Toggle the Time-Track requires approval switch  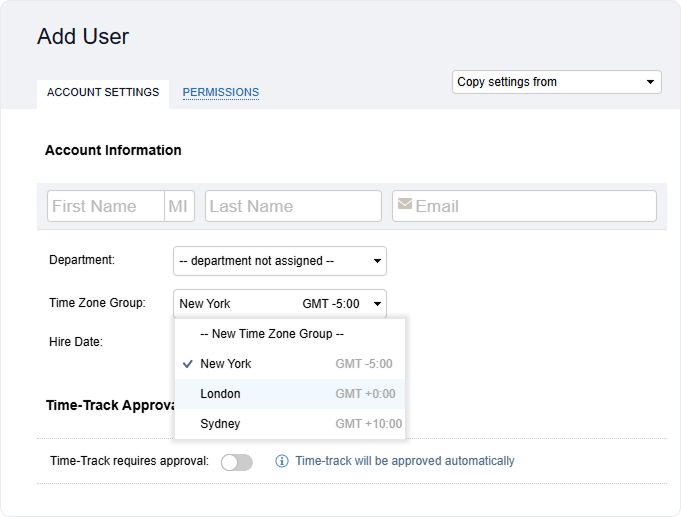coord(237,462)
